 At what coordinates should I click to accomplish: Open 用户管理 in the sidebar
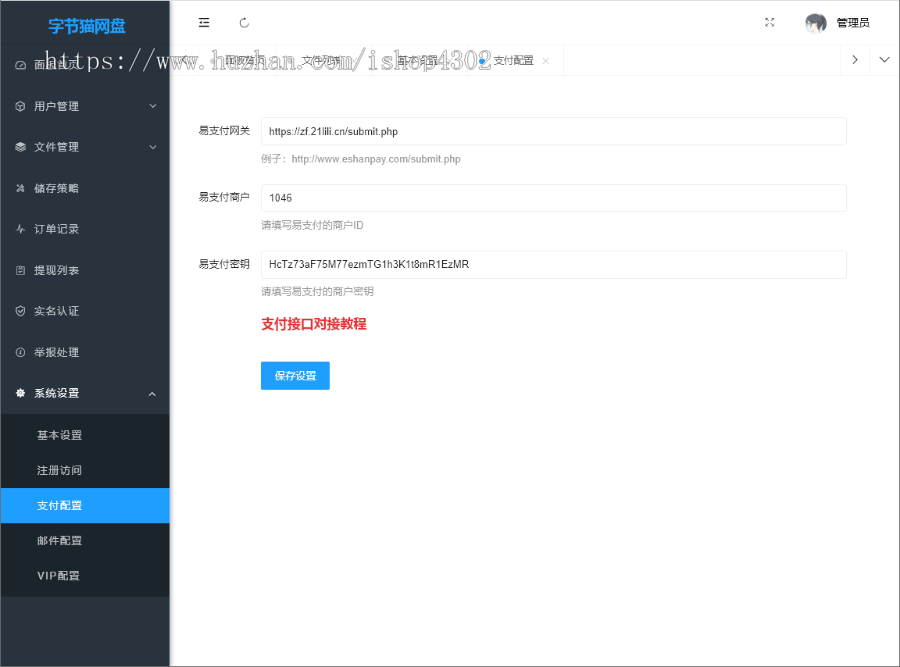coord(85,106)
